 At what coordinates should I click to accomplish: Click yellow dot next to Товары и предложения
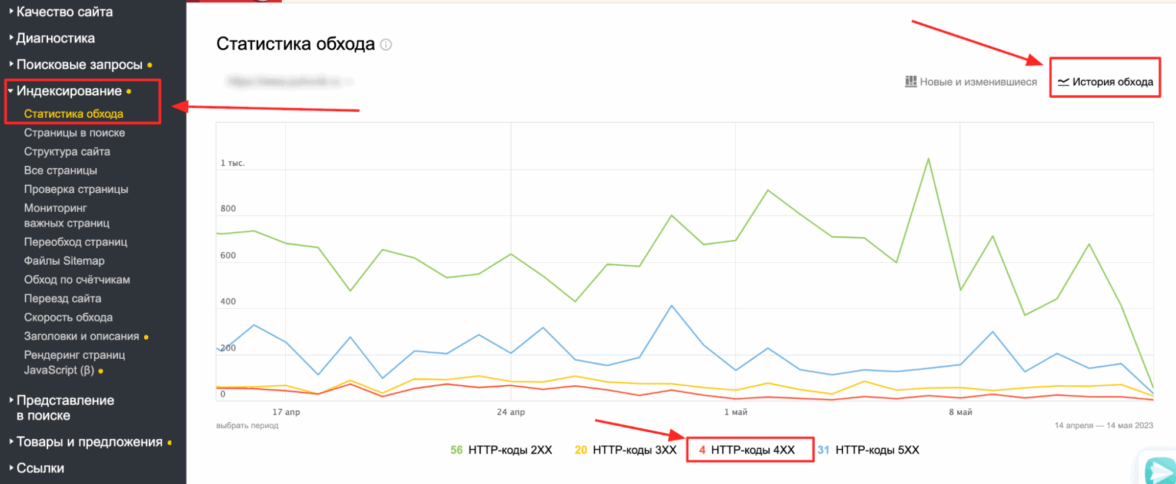pyautogui.click(x=170, y=442)
